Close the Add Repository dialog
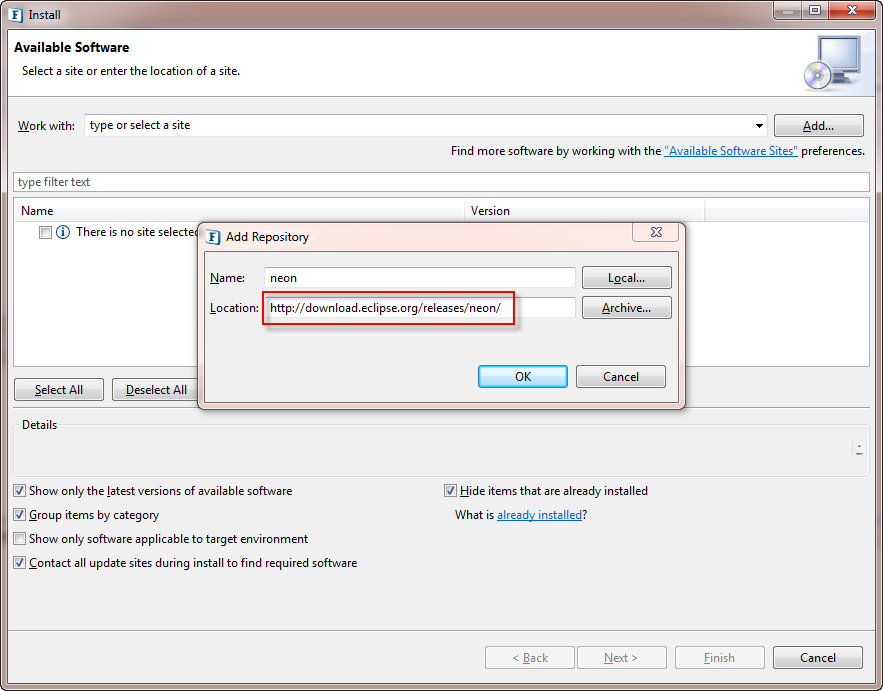Image resolution: width=883 pixels, height=691 pixels. 655,232
